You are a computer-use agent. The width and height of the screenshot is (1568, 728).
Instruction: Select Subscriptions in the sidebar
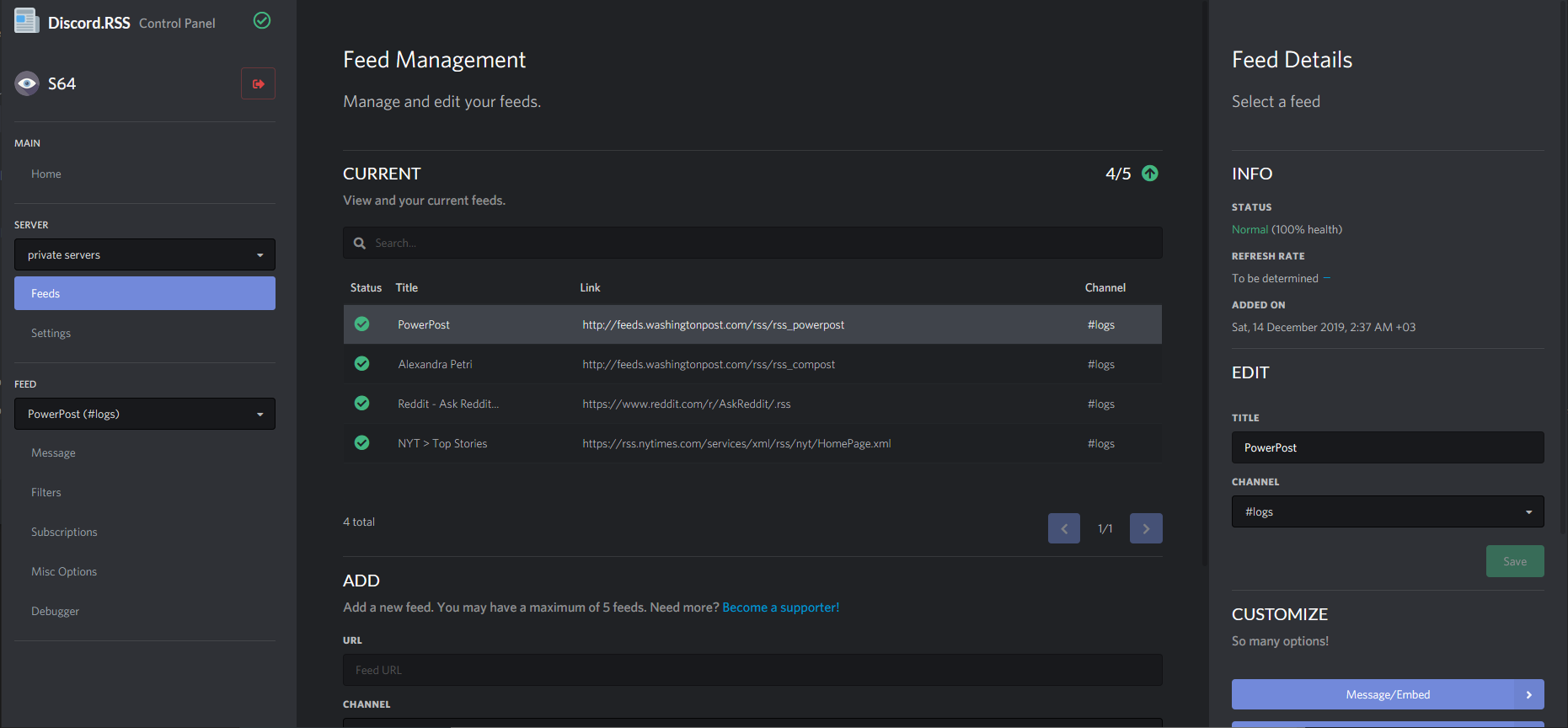coord(64,533)
